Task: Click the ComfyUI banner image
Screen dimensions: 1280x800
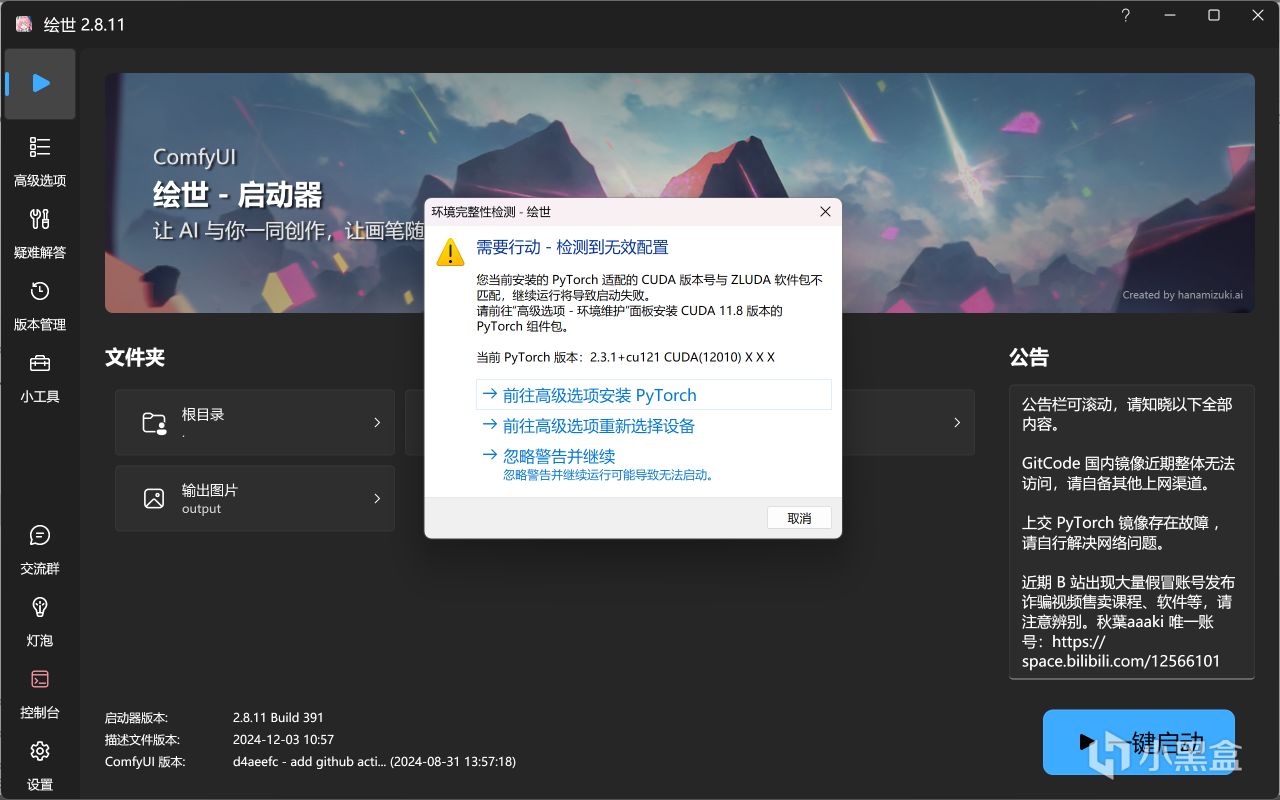Action: point(680,193)
